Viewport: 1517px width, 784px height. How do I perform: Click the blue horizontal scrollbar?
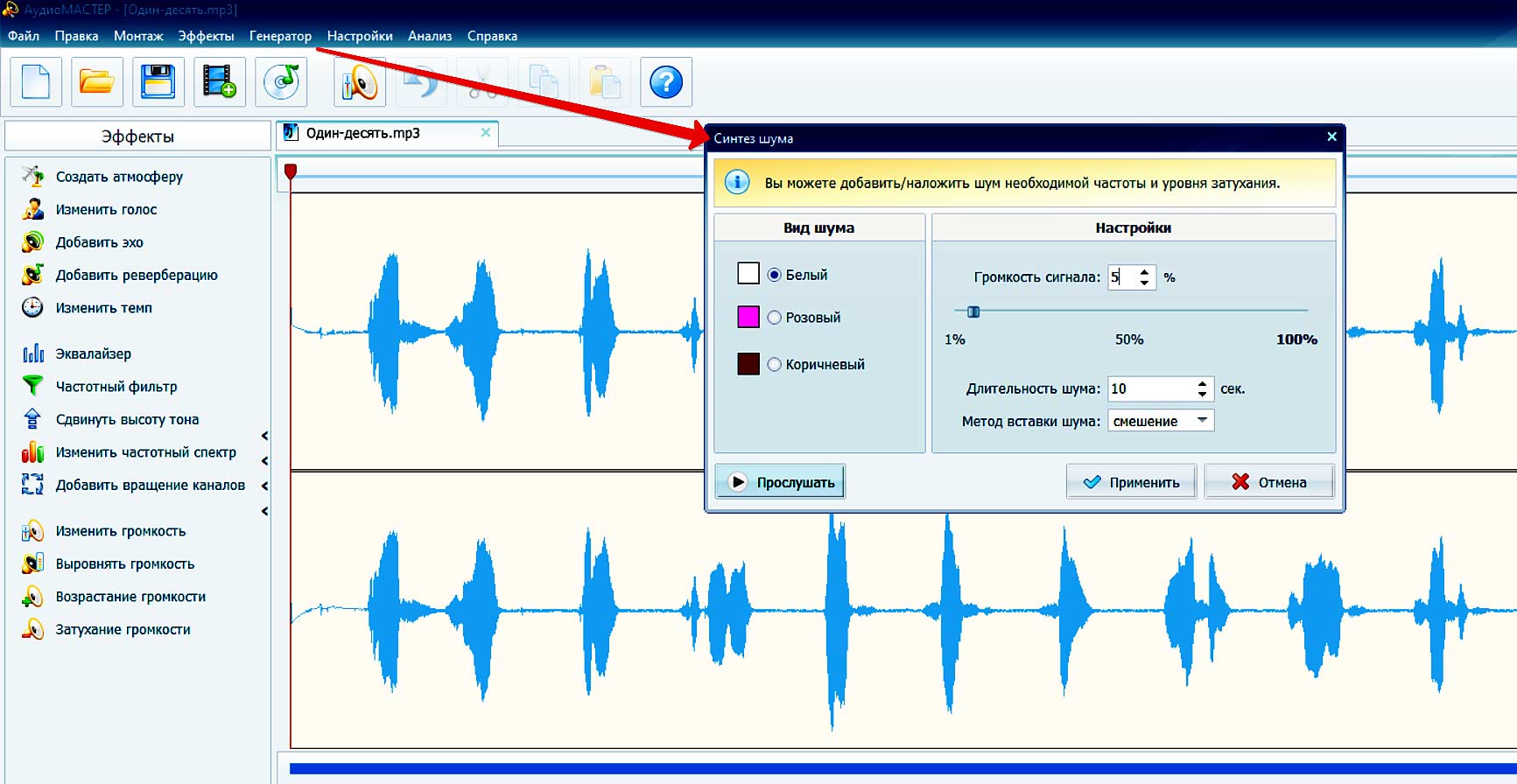902,768
